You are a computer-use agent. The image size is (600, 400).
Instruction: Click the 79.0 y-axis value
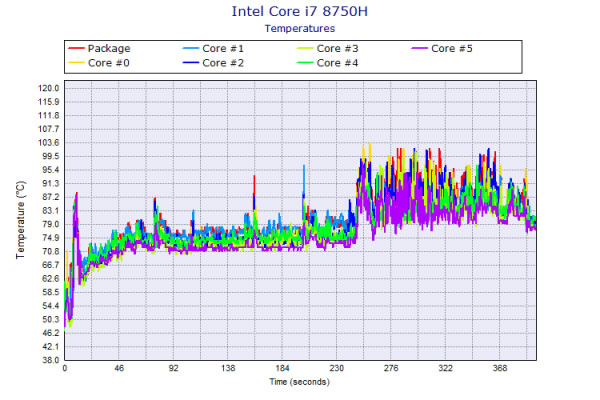[x=51, y=224]
